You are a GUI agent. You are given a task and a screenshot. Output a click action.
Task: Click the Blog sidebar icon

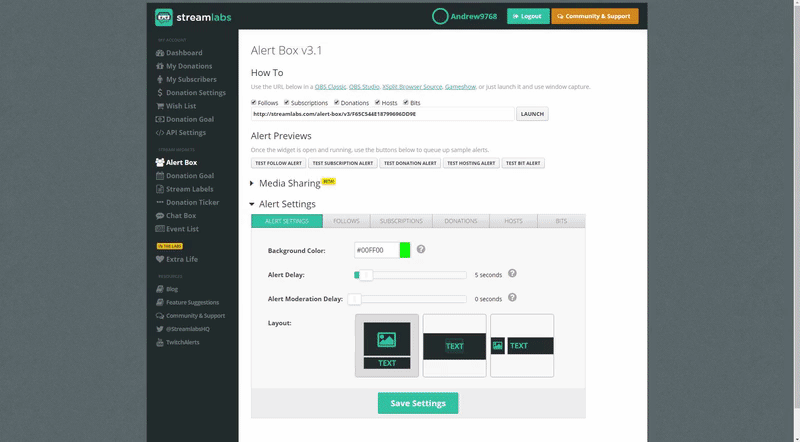coord(160,289)
